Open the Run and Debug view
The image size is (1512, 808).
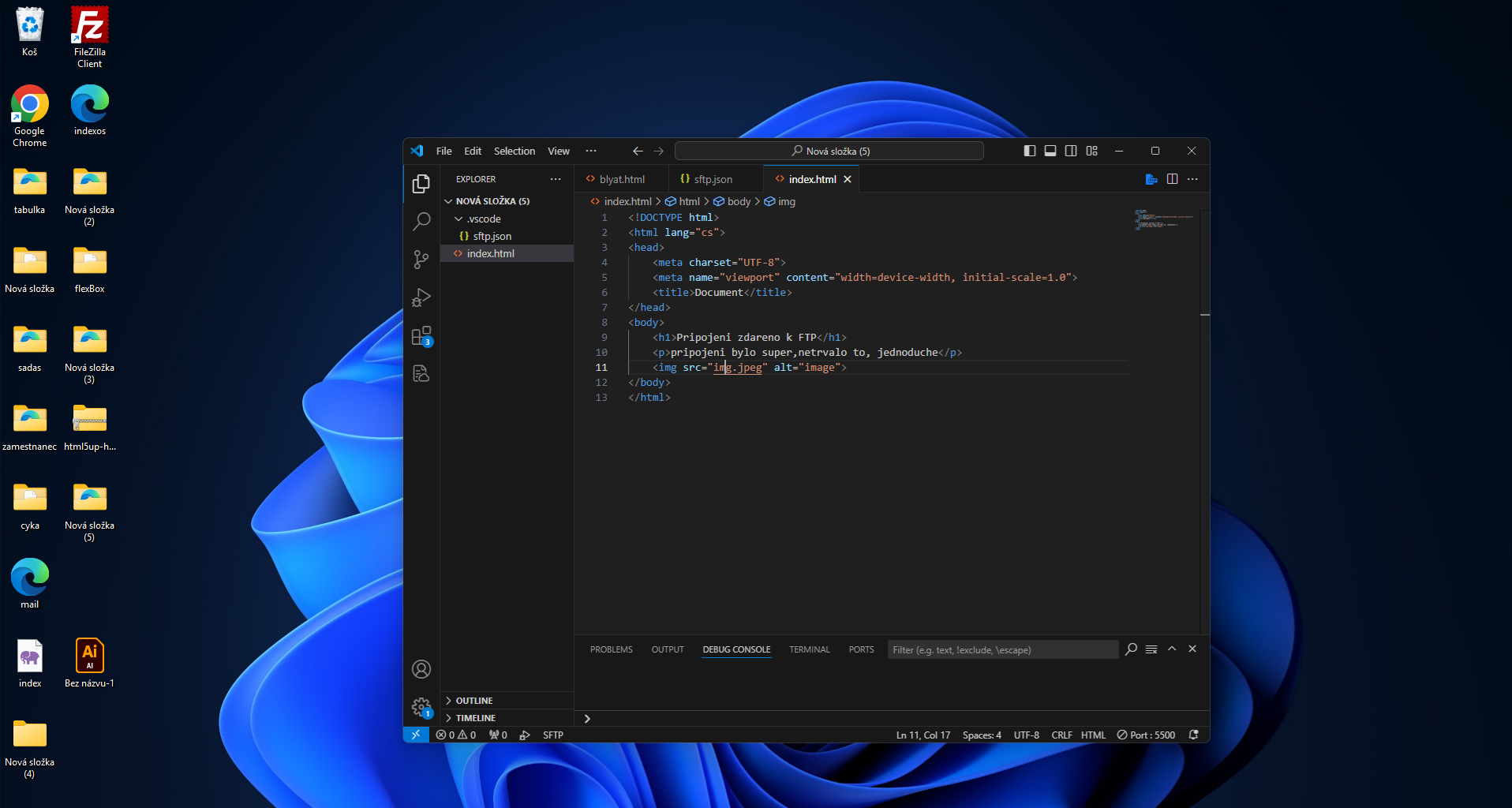421,297
